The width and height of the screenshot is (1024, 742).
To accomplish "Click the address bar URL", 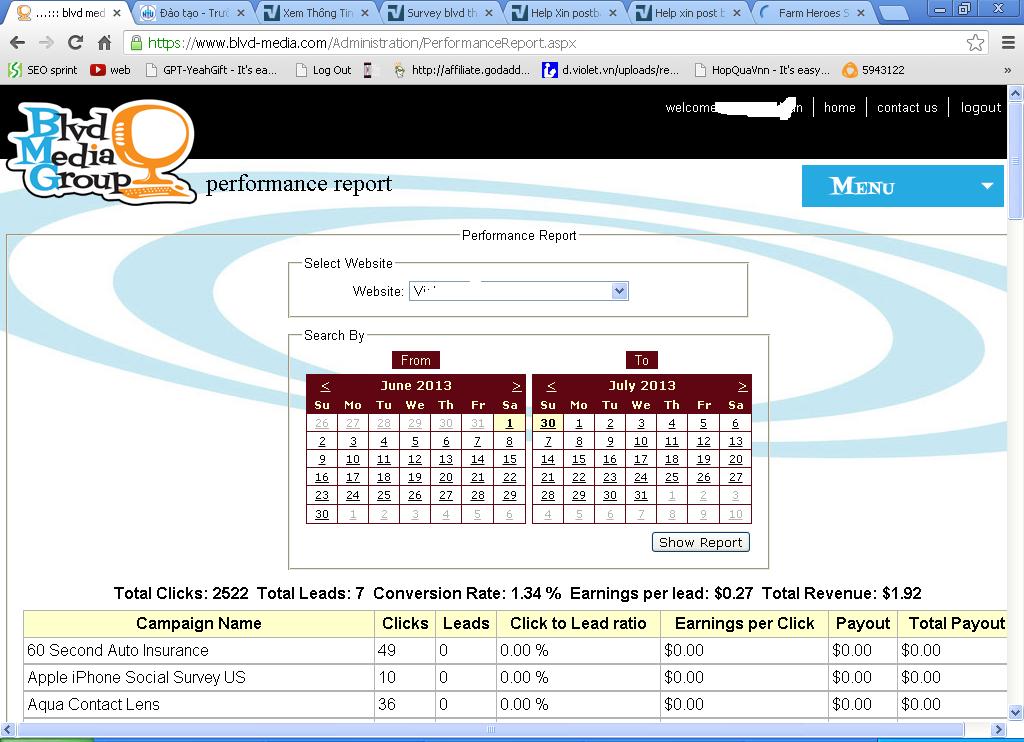I will pos(362,43).
